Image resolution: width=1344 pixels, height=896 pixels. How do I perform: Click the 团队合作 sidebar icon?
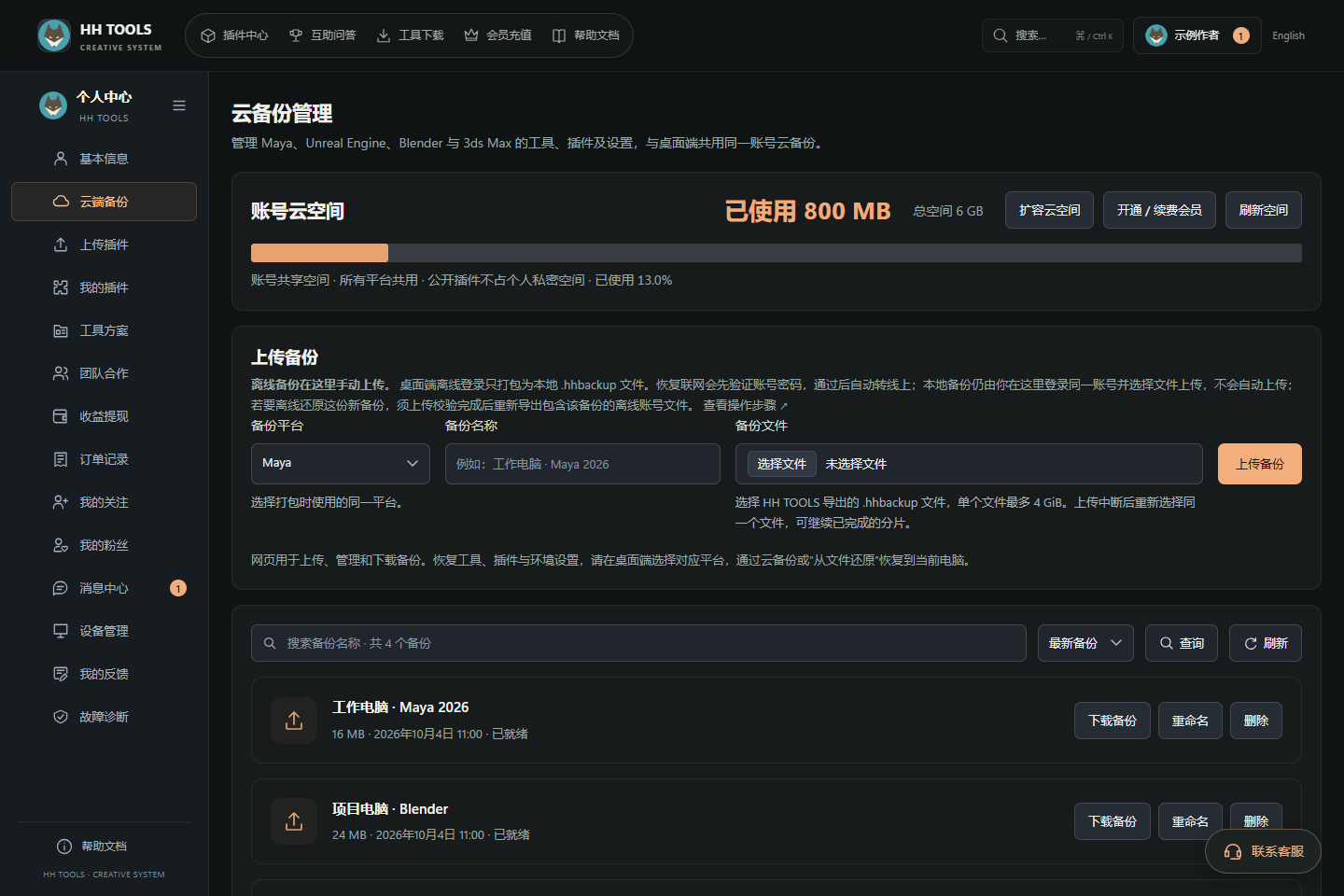click(61, 373)
